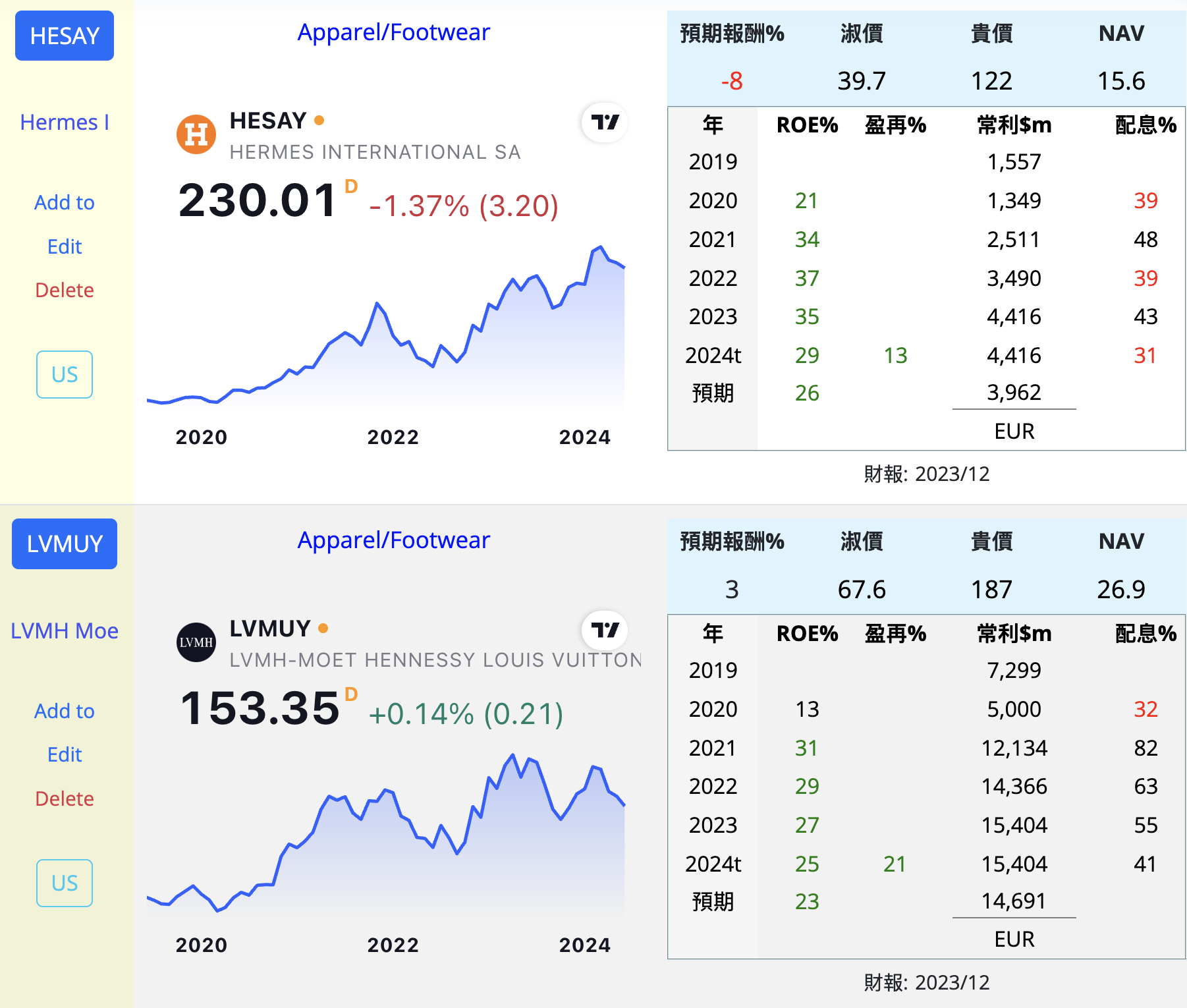Click the US badge in HESAY row

[x=65, y=374]
